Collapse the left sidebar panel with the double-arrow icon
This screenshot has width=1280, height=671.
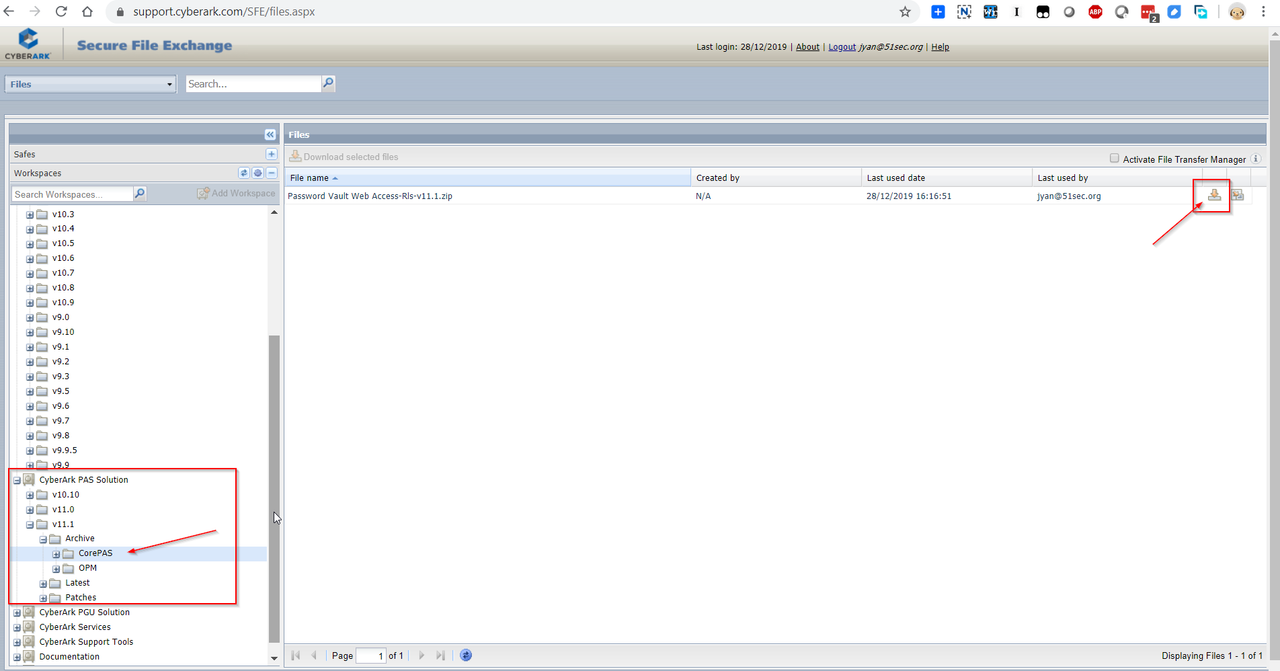pyautogui.click(x=270, y=134)
